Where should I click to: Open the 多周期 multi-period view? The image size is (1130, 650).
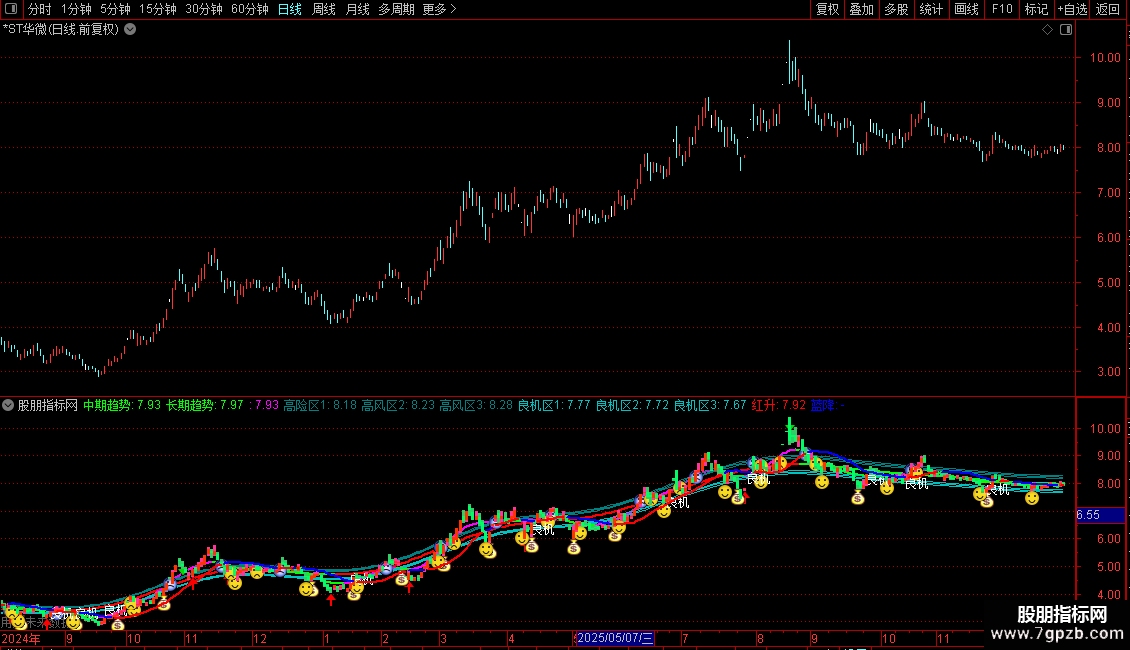(396, 9)
